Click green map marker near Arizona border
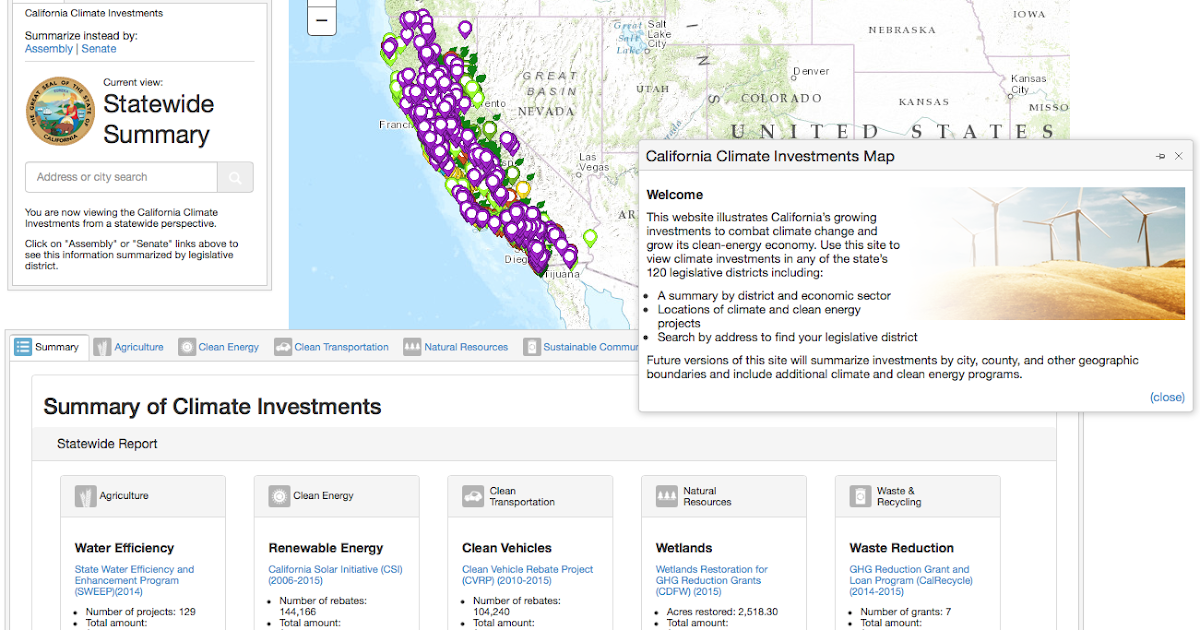 pos(590,238)
